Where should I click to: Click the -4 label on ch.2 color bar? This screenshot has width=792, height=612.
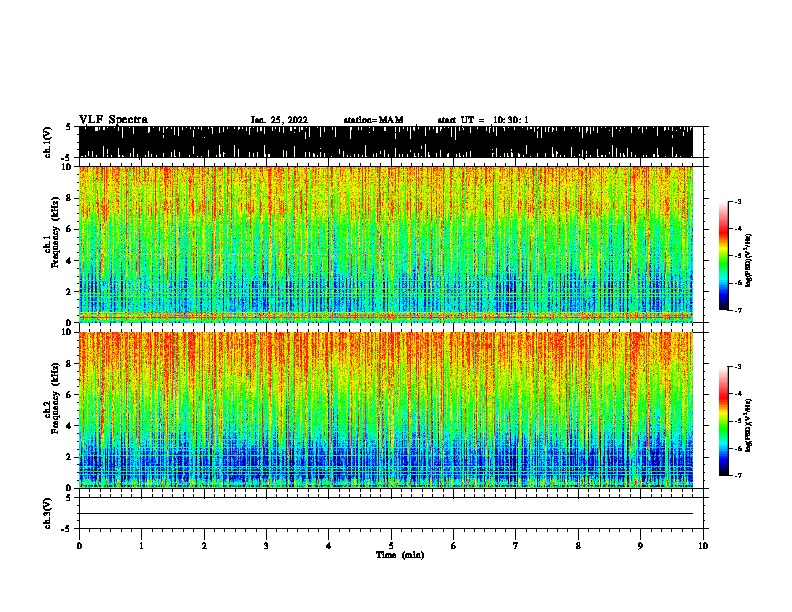point(737,394)
